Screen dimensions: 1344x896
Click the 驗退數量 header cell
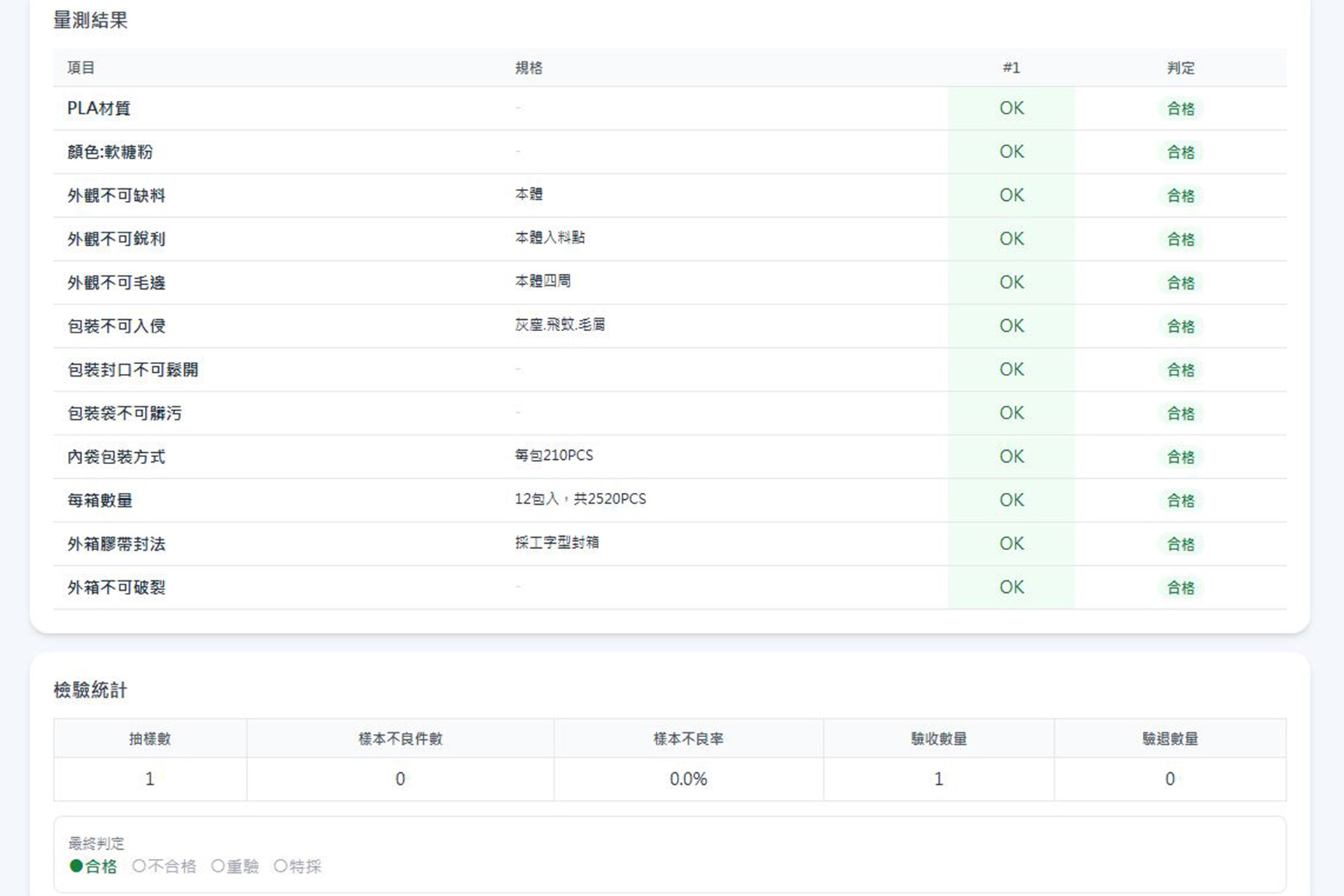point(1170,738)
